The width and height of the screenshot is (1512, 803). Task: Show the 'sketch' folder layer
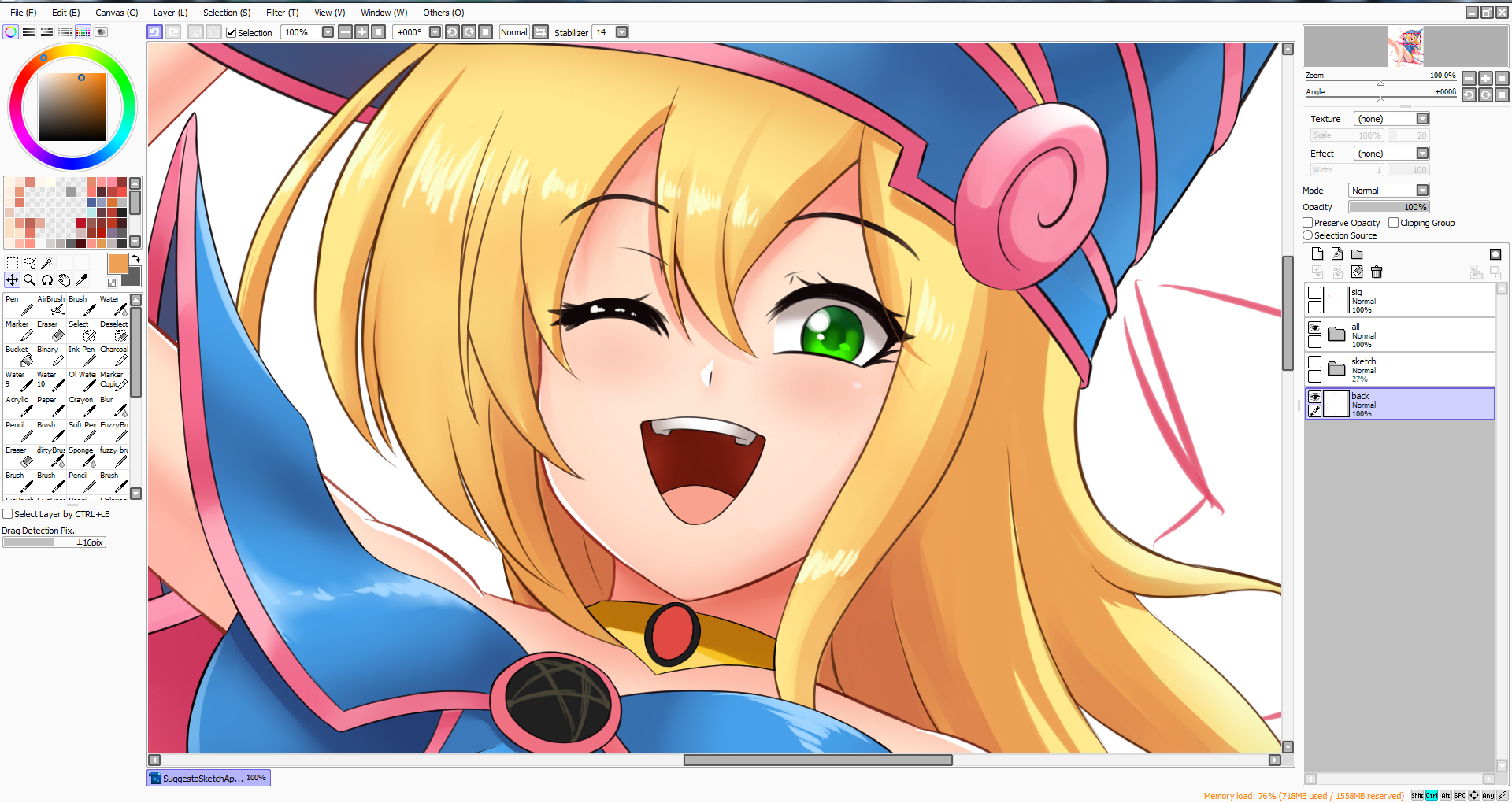(1315, 363)
